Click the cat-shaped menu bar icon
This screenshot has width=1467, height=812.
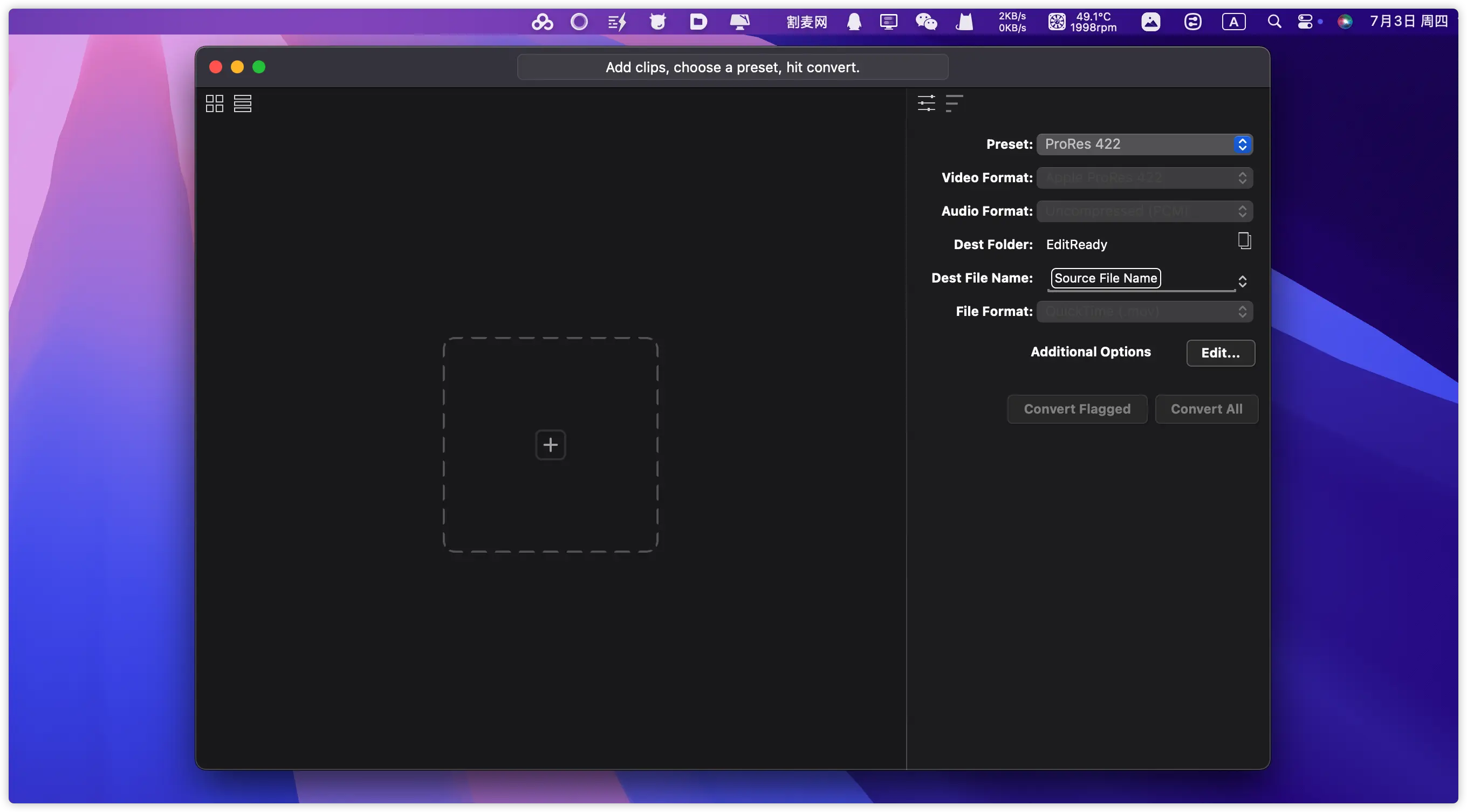pos(964,22)
